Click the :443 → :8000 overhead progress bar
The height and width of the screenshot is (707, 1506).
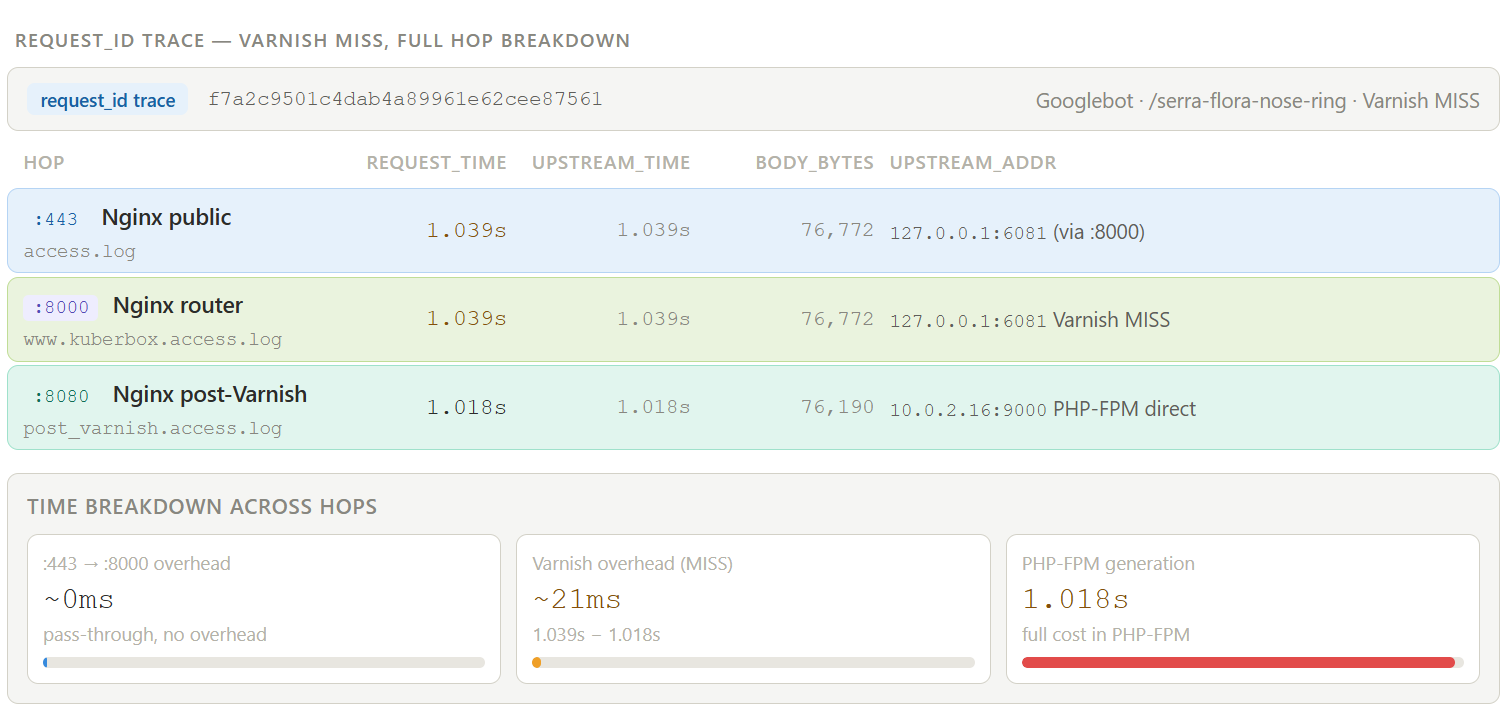pyautogui.click(x=264, y=662)
